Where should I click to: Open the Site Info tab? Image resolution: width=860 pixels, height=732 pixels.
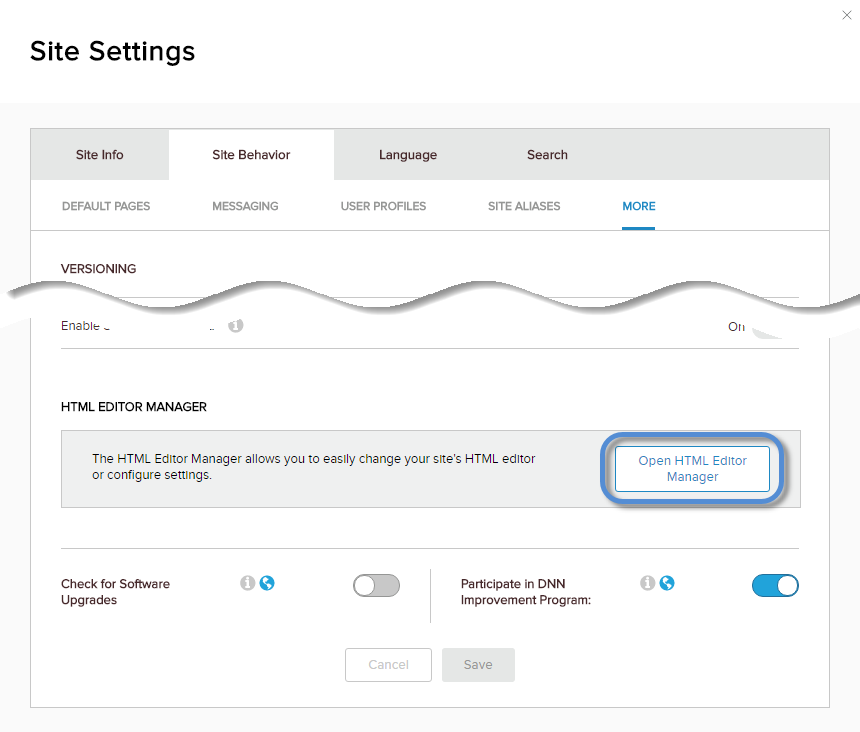(99, 155)
